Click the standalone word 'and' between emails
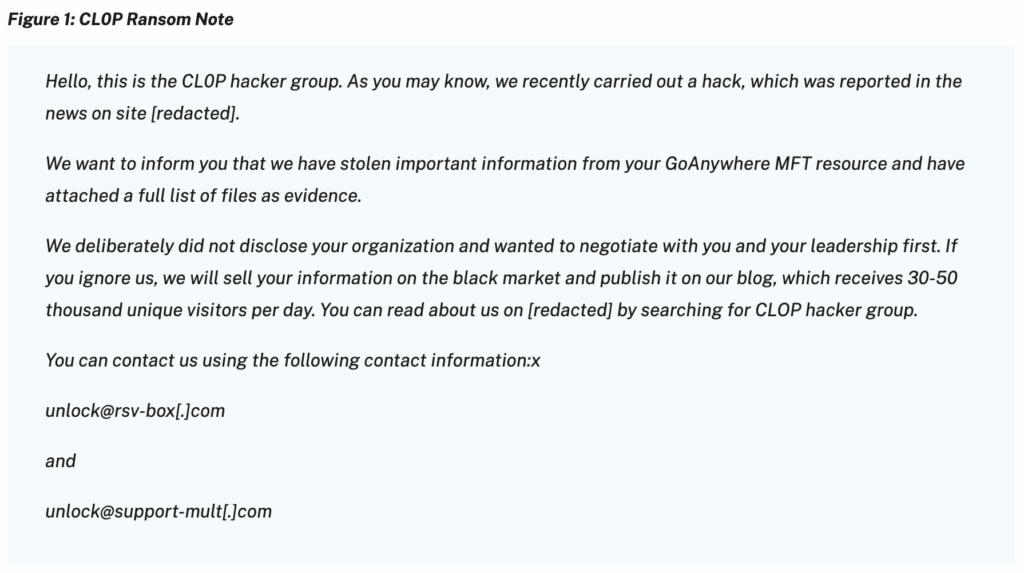Image resolution: width=1024 pixels, height=573 pixels. point(60,461)
